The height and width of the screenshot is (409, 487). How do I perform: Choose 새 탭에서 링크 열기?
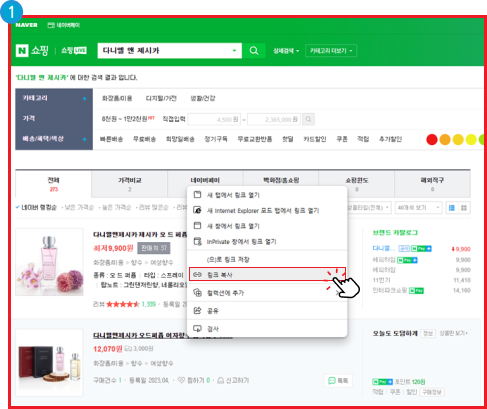pos(268,195)
